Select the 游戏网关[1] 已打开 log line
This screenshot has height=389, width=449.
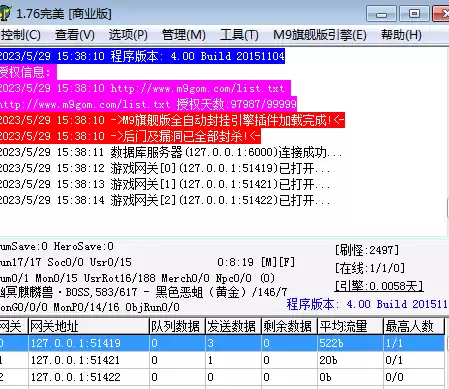click(166, 184)
